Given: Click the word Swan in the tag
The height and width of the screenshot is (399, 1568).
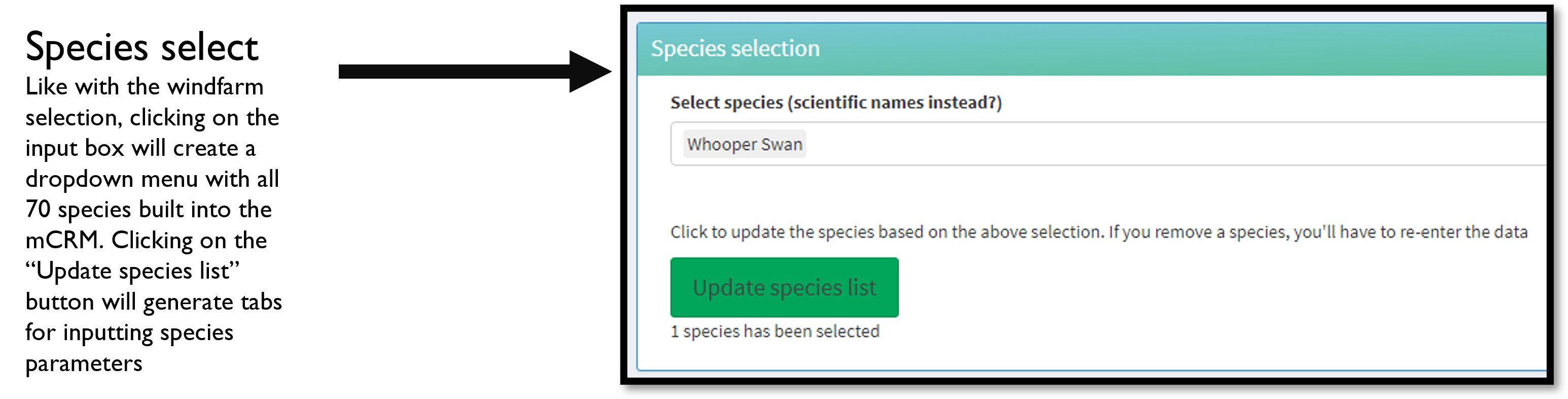Looking at the screenshot, I should point(781,144).
